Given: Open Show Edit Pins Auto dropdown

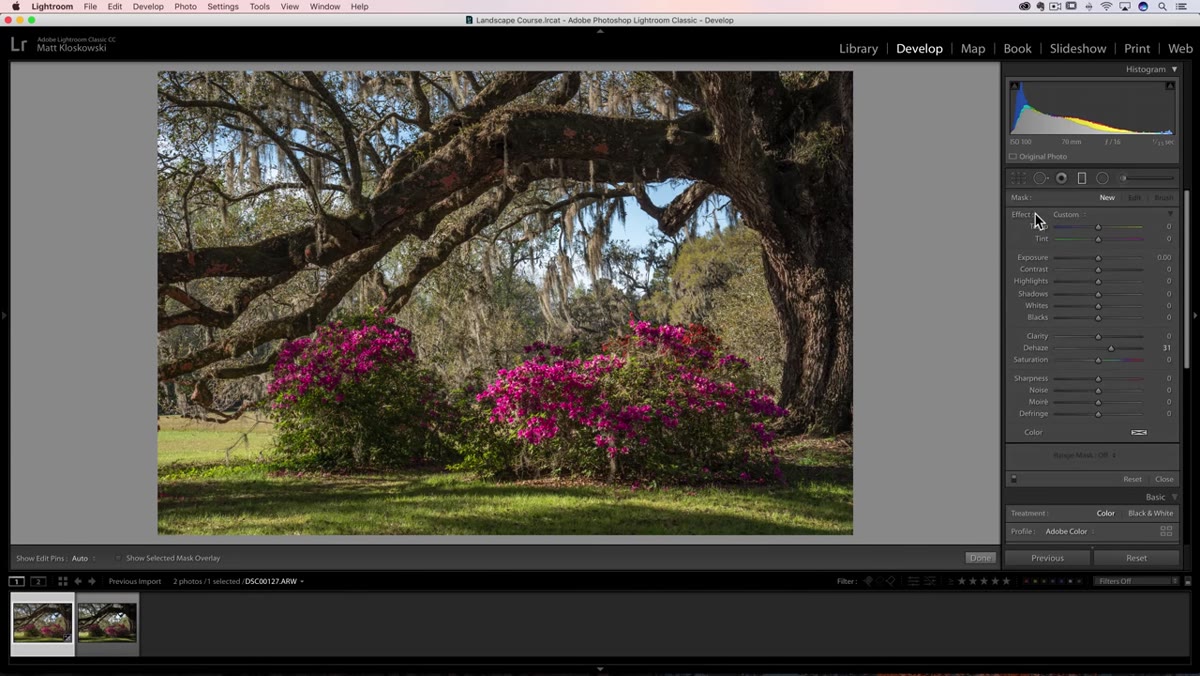Looking at the screenshot, I should [82, 558].
